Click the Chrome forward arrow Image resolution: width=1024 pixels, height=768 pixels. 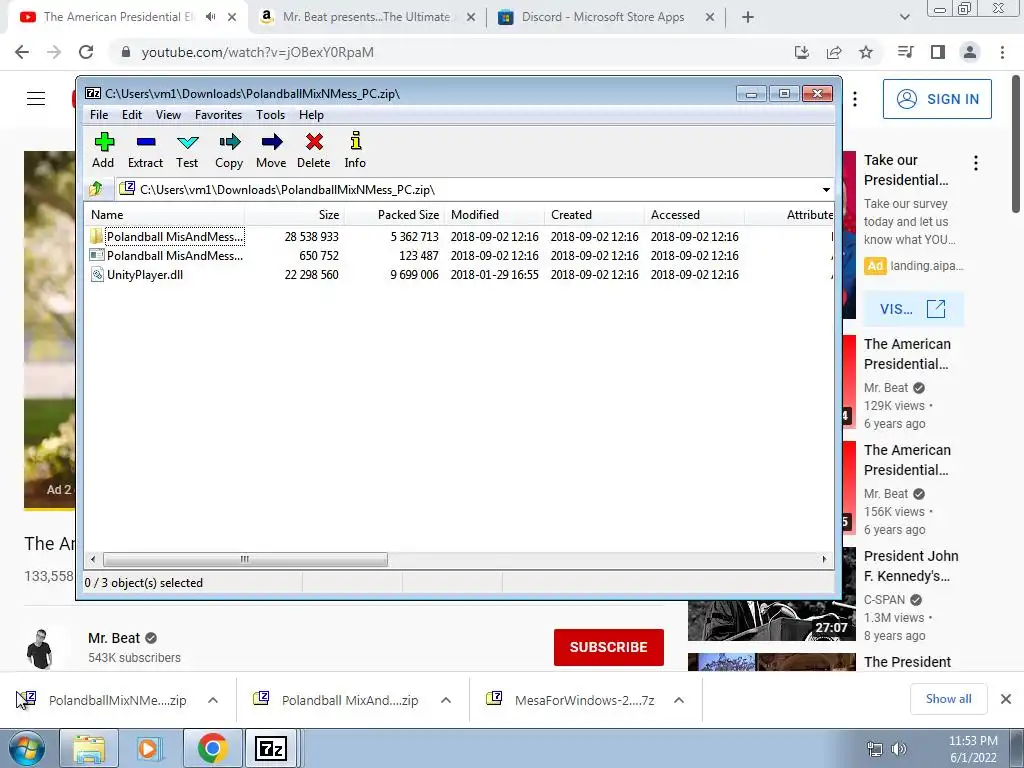[x=54, y=52]
